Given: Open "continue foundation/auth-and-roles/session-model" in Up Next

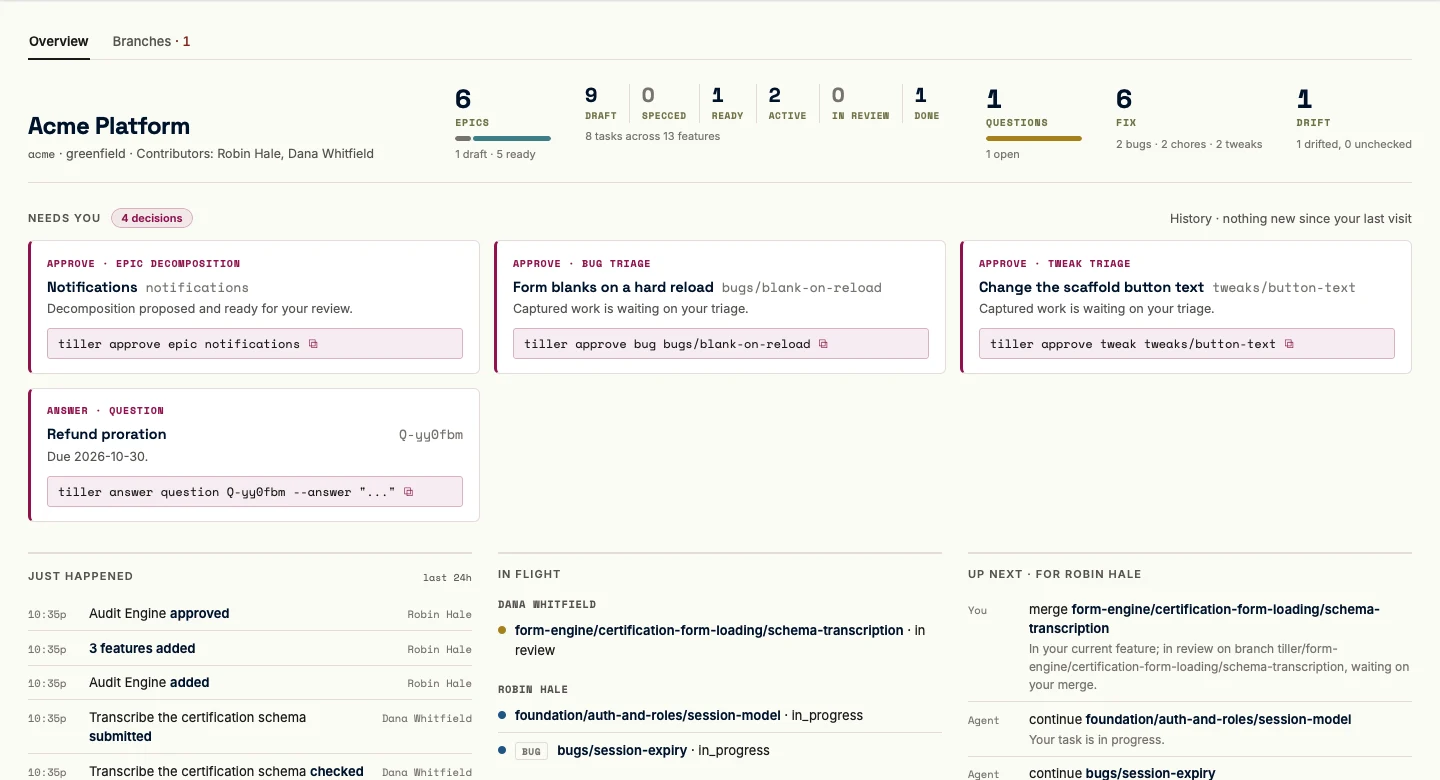Looking at the screenshot, I should (1190, 729).
